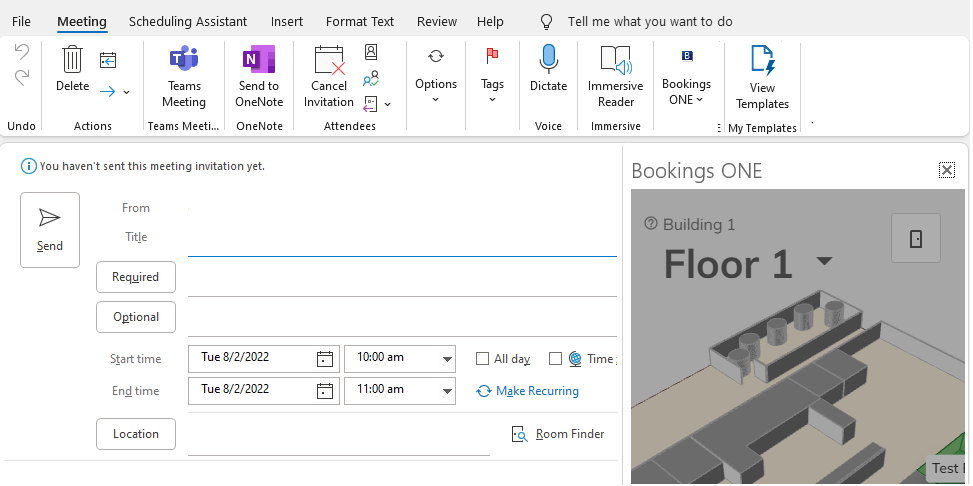Click the Delete trash can icon
The height and width of the screenshot is (486, 973).
[x=72, y=61]
